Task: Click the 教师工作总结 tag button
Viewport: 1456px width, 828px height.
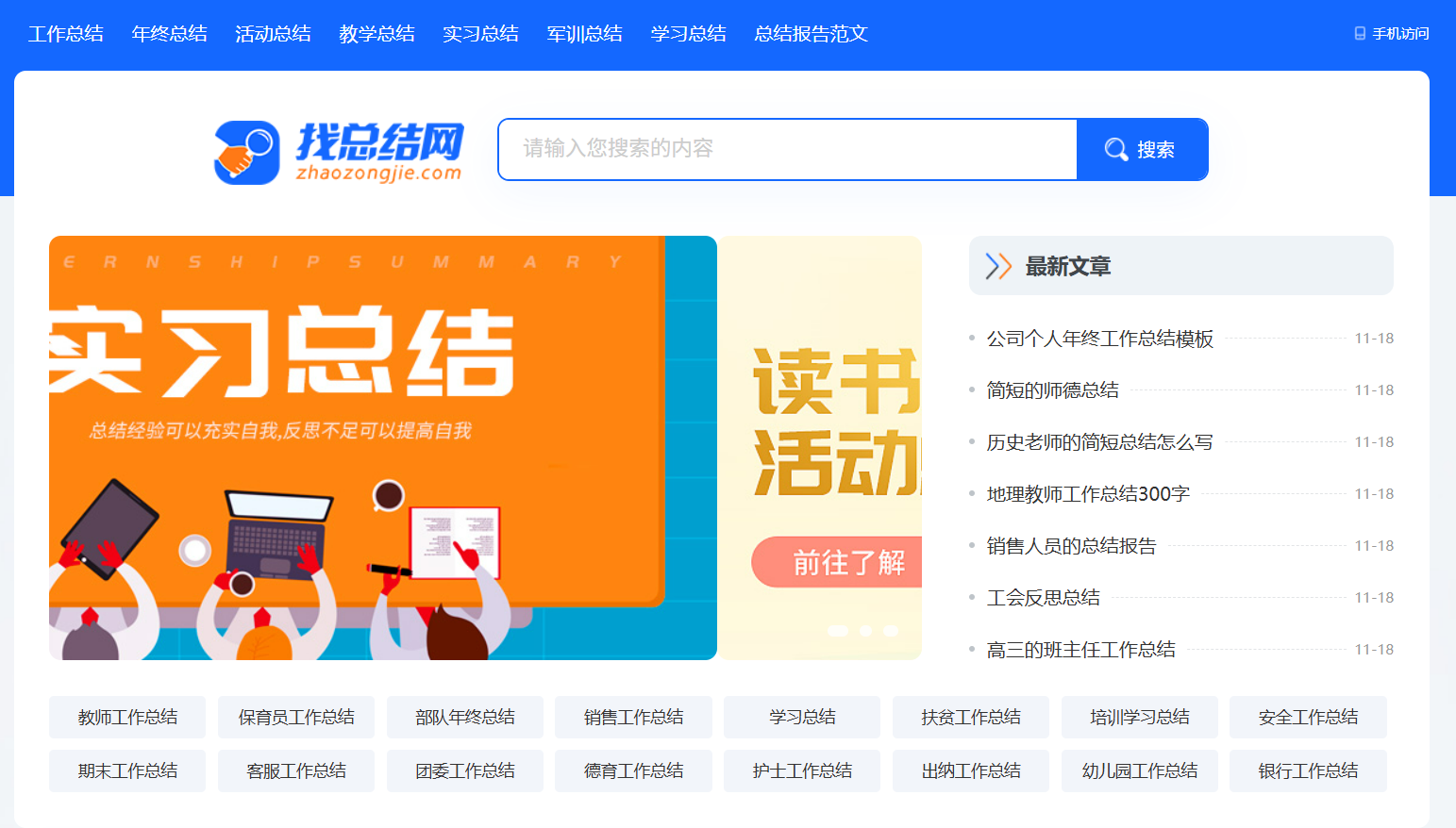Action: (127, 718)
